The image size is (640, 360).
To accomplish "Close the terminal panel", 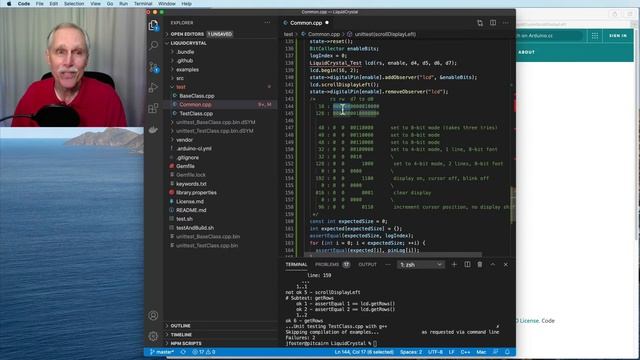I will coord(506,264).
